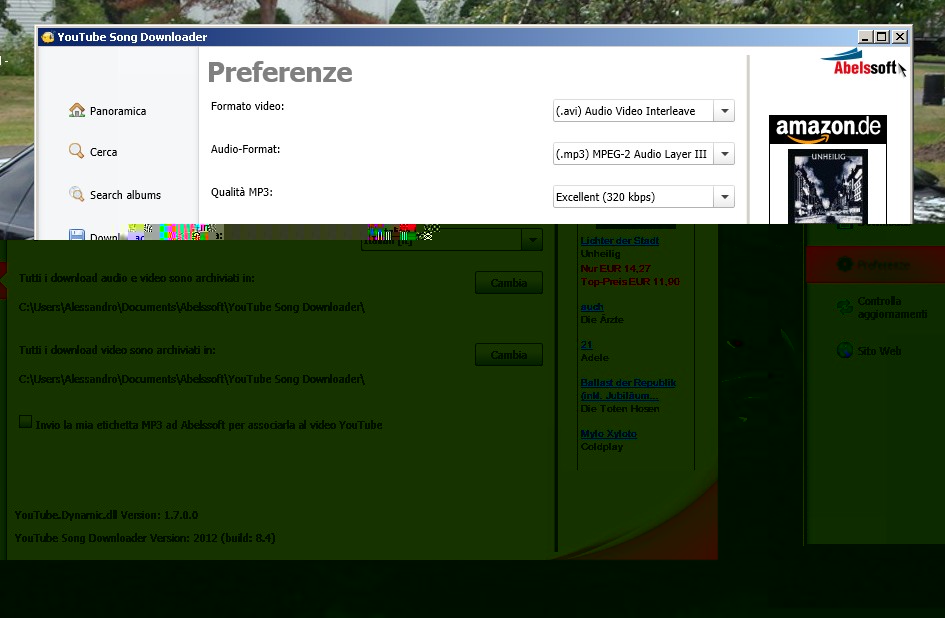
Task: Maximize the YouTube Song Downloader window
Action: [882, 37]
